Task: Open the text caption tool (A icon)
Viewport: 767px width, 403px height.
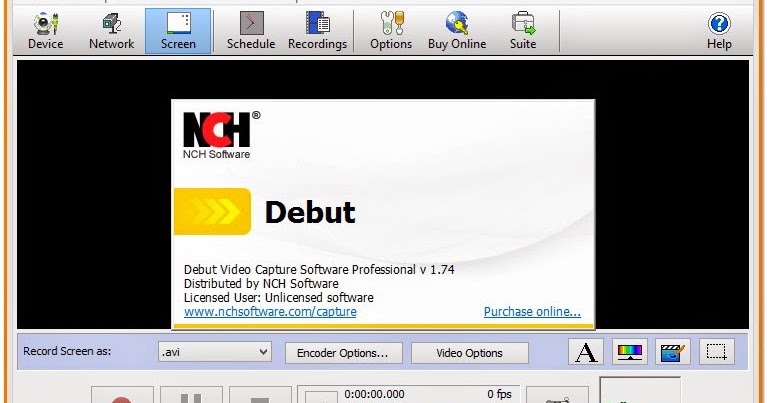Action: (x=586, y=352)
